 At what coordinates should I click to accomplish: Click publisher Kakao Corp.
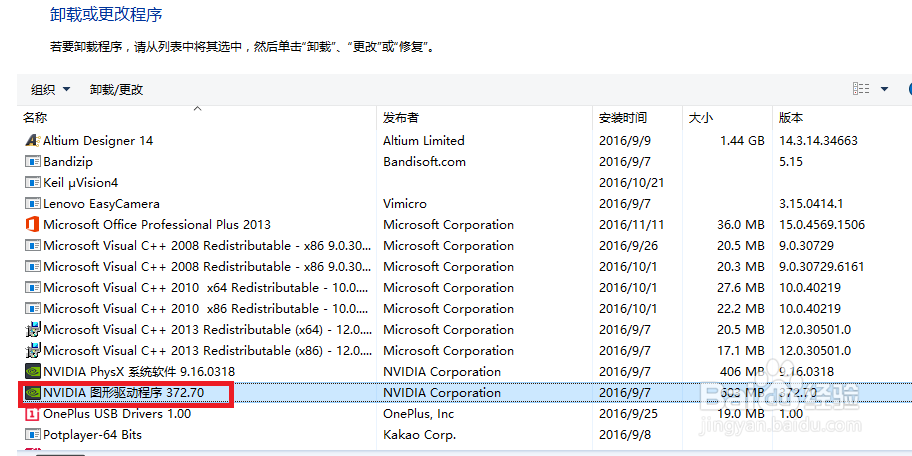[x=419, y=434]
